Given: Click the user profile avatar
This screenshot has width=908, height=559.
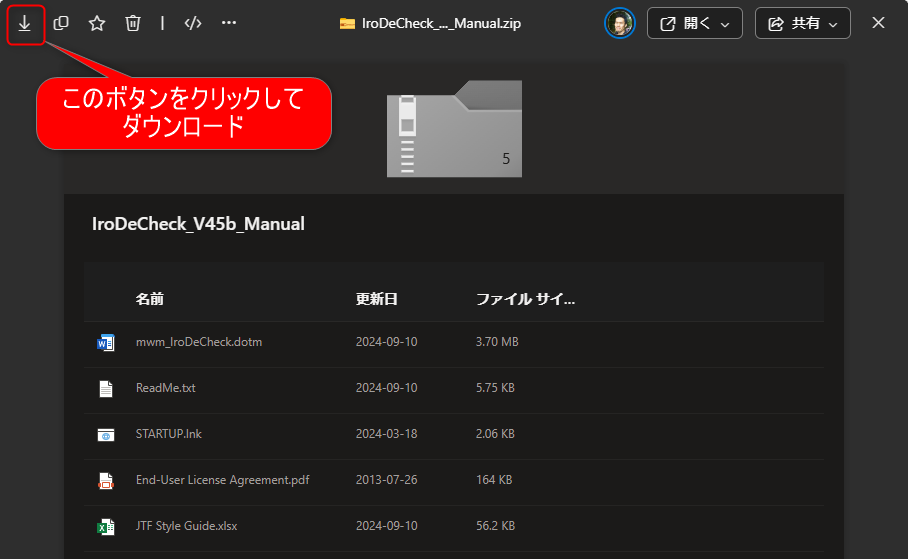Looking at the screenshot, I should click(x=620, y=23).
